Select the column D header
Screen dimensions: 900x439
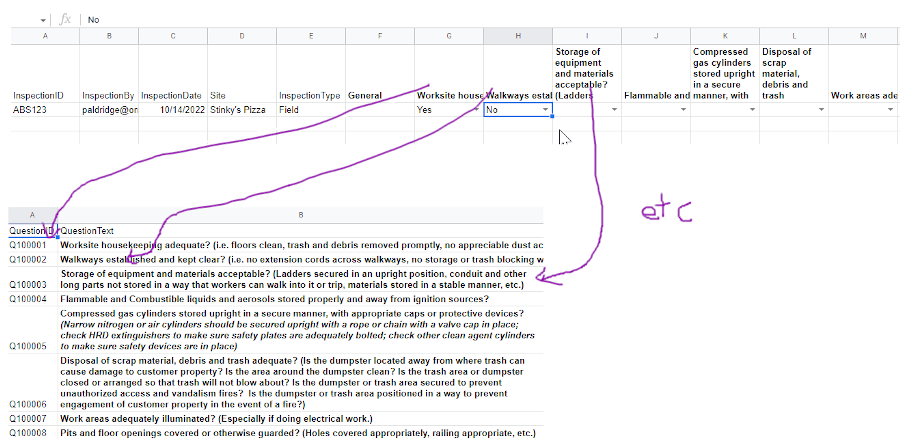[x=242, y=36]
